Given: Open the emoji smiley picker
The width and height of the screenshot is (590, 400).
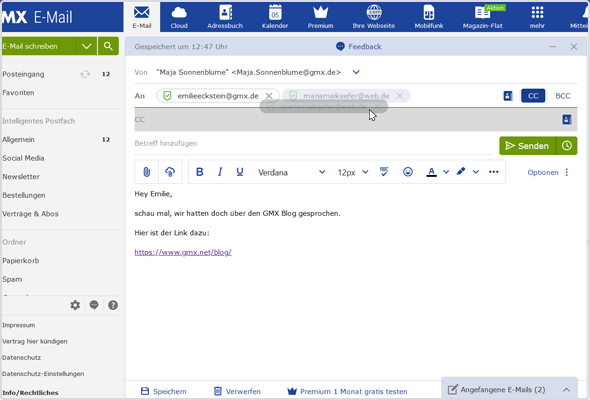Looking at the screenshot, I should coord(408,172).
